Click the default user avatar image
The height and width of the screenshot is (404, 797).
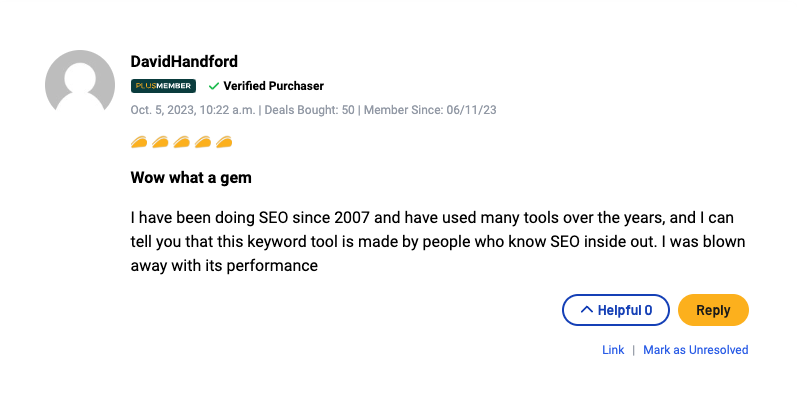click(x=81, y=82)
